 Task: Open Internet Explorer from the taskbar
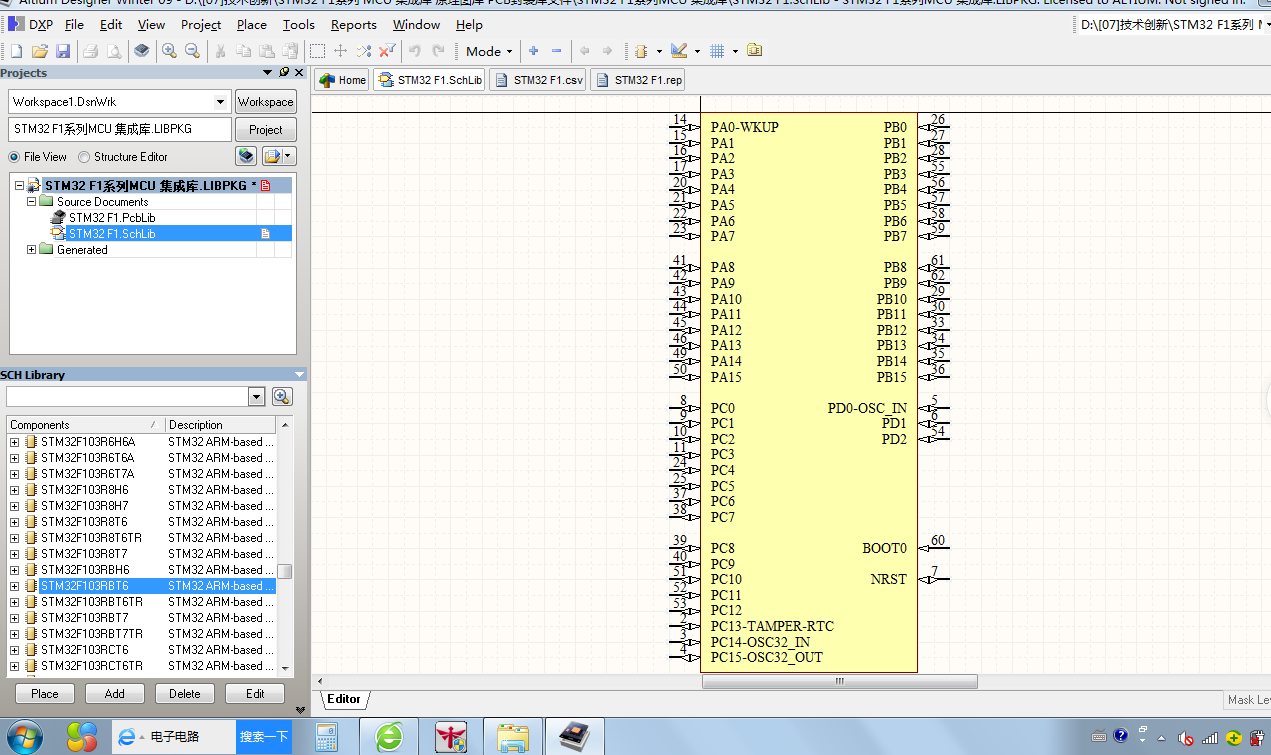point(127,737)
